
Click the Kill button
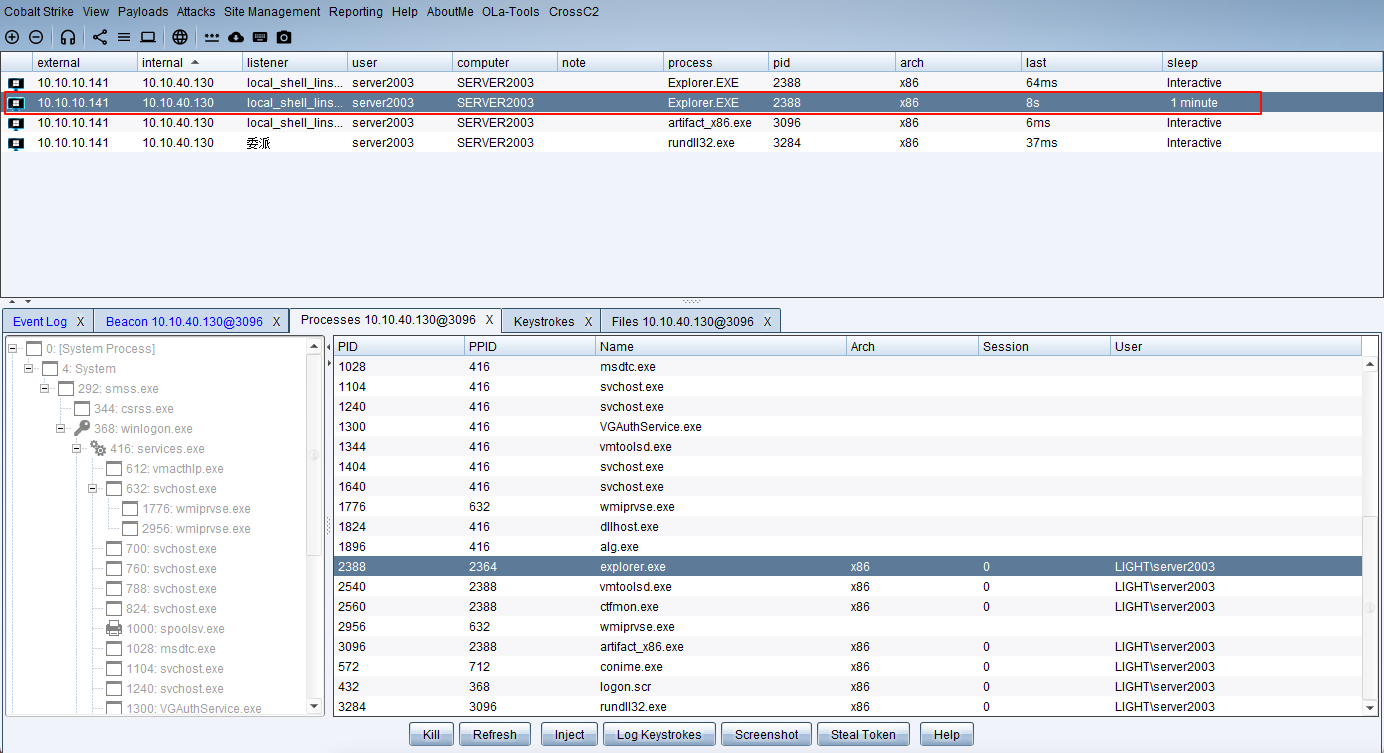point(431,734)
